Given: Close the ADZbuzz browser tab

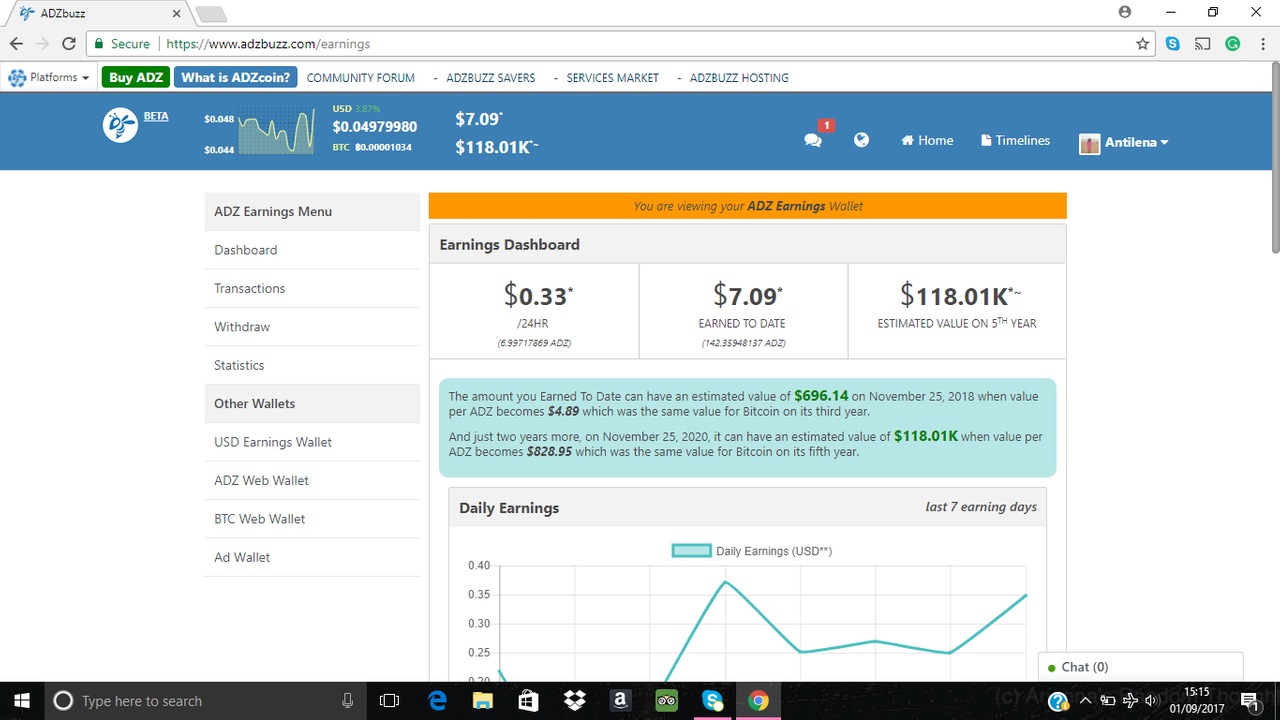Looking at the screenshot, I should coord(176,14).
